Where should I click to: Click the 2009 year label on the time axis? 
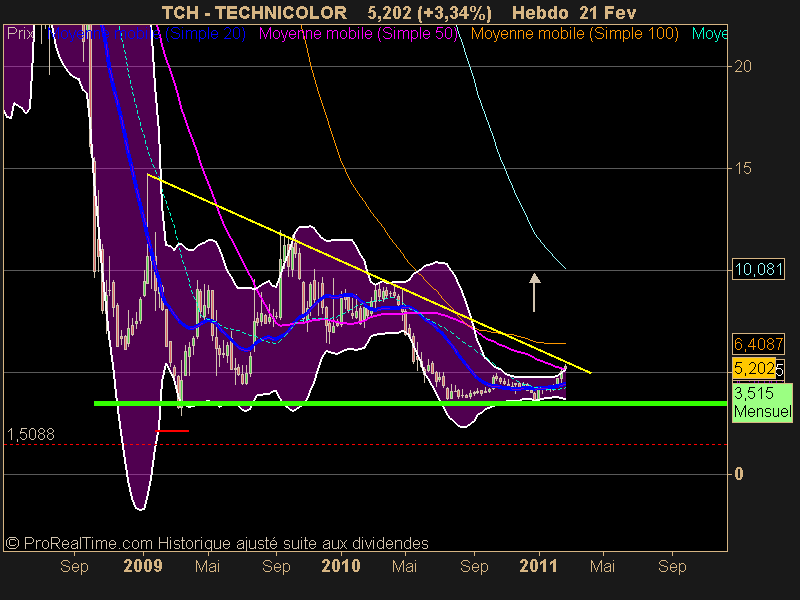(x=143, y=566)
